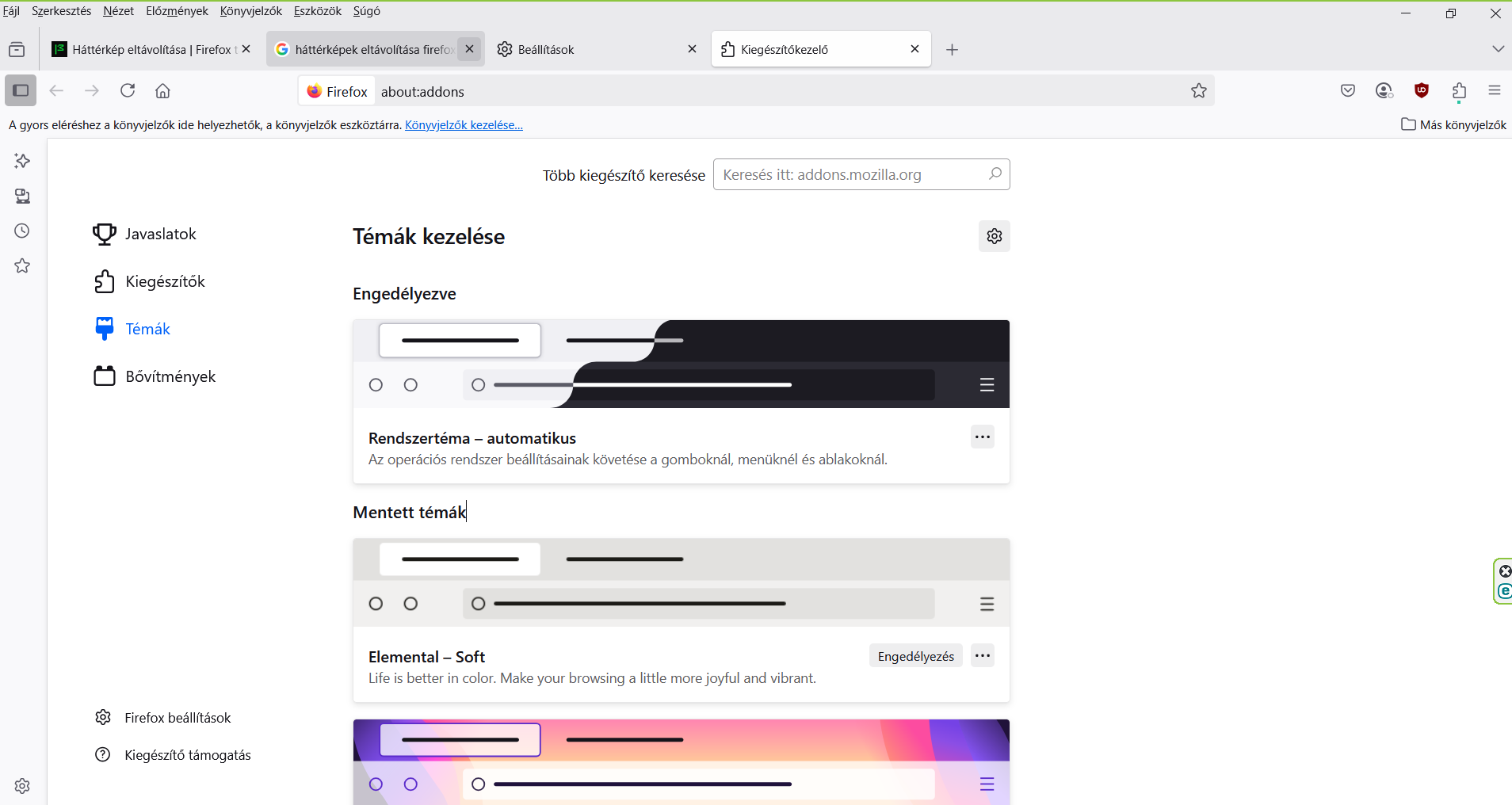
Task: Open the Pocket save icon
Action: [1348, 90]
